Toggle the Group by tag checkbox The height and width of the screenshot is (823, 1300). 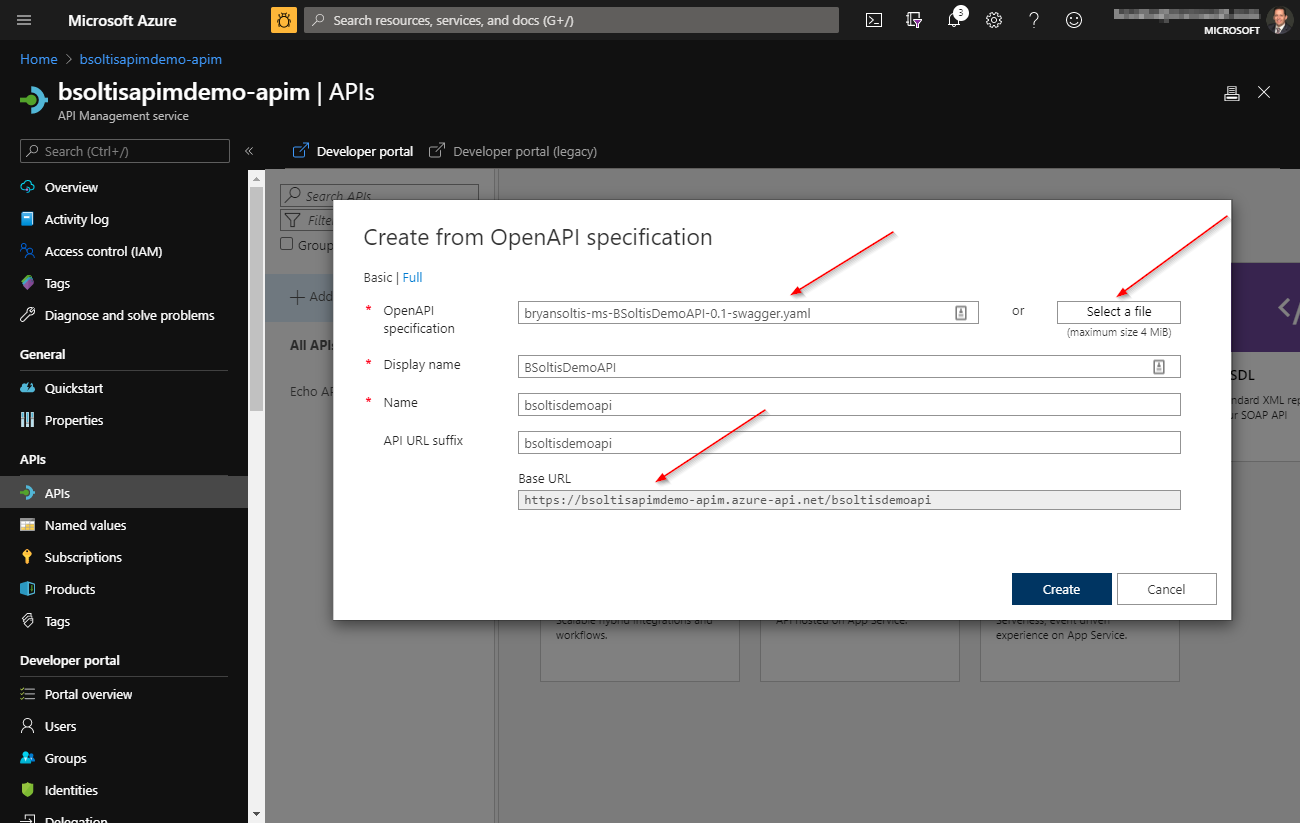coord(287,244)
